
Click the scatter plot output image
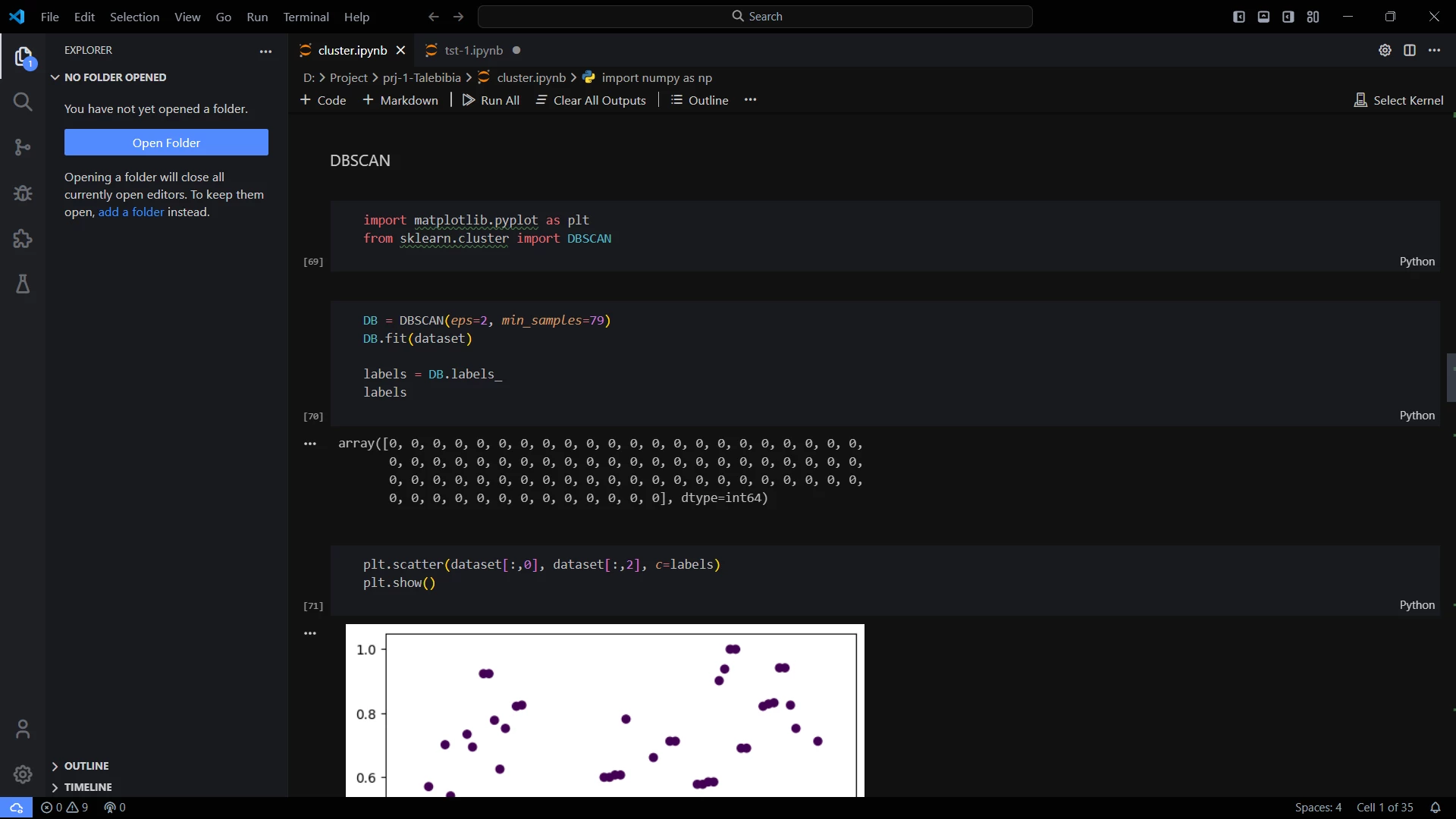pos(605,711)
